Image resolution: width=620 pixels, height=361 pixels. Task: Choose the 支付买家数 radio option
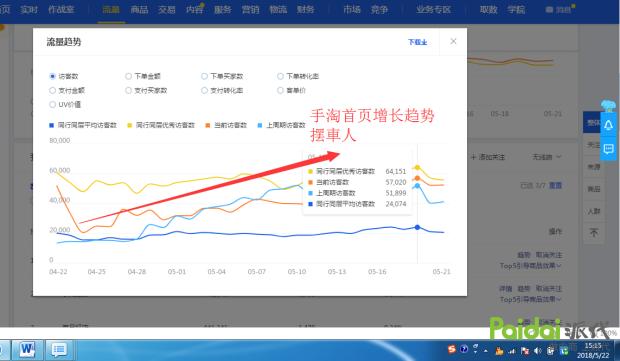point(129,91)
